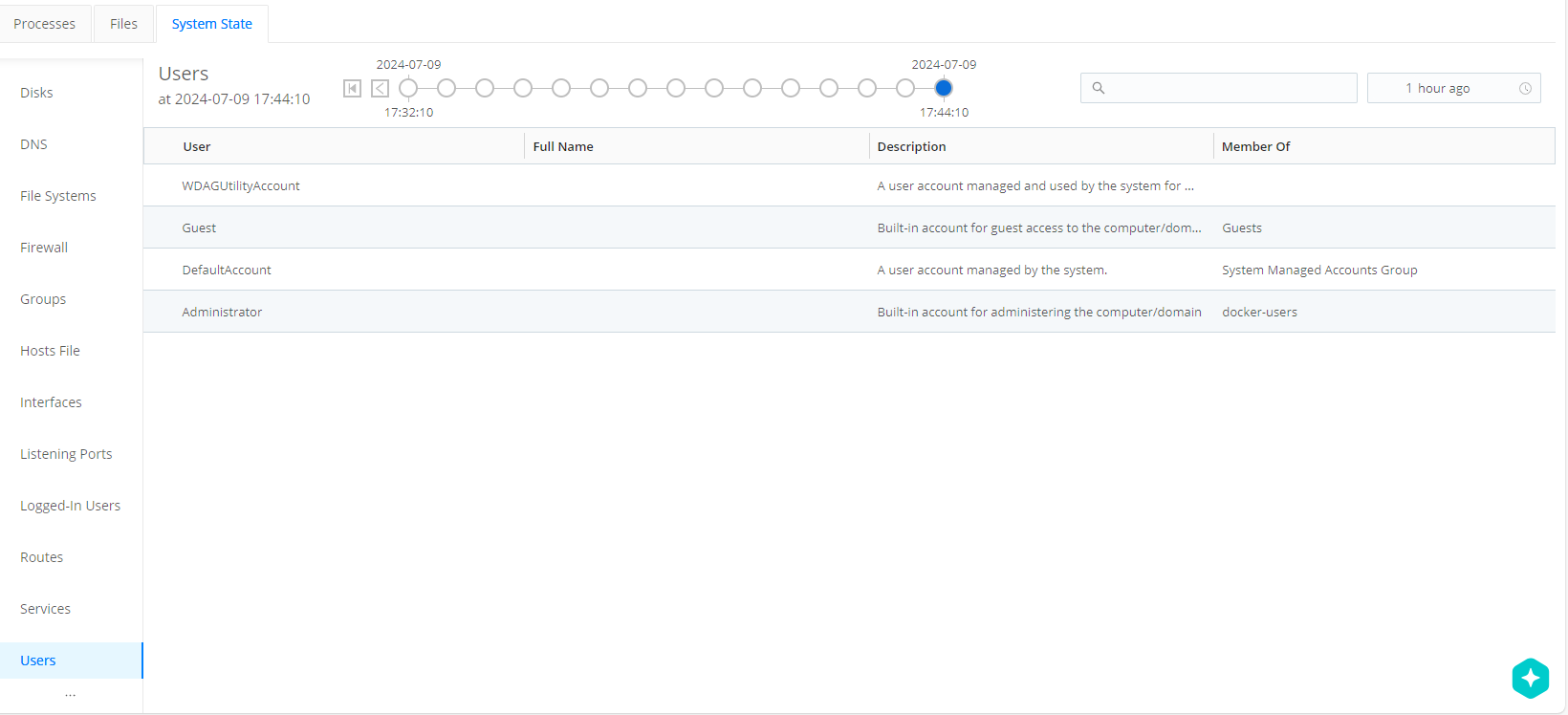Open File Systems section
This screenshot has height=715, width=1568.
pyautogui.click(x=58, y=196)
